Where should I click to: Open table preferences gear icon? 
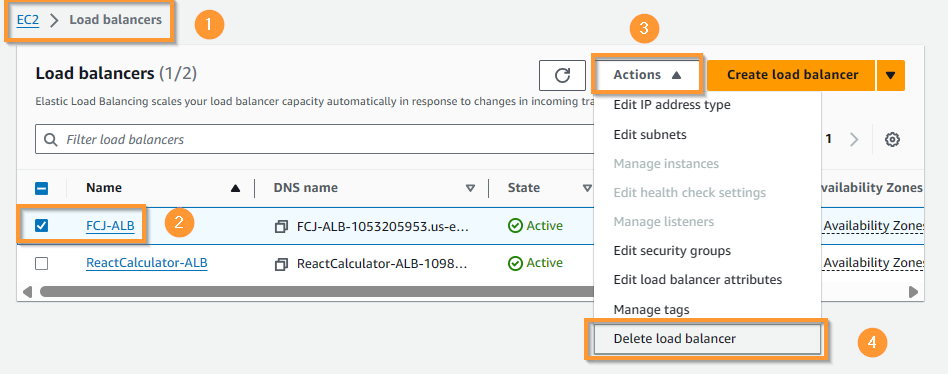pyautogui.click(x=892, y=140)
